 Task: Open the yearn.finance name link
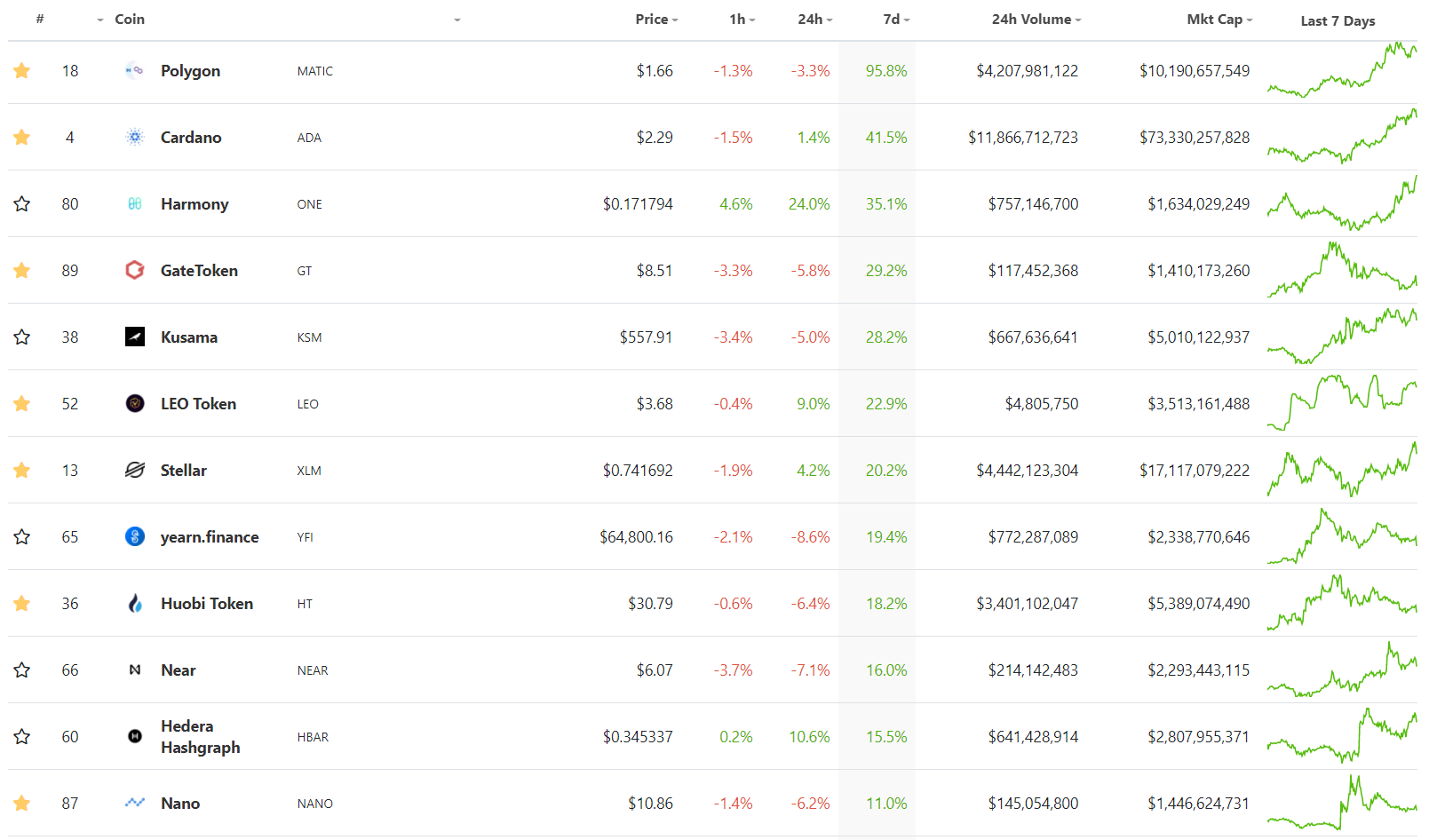click(210, 536)
